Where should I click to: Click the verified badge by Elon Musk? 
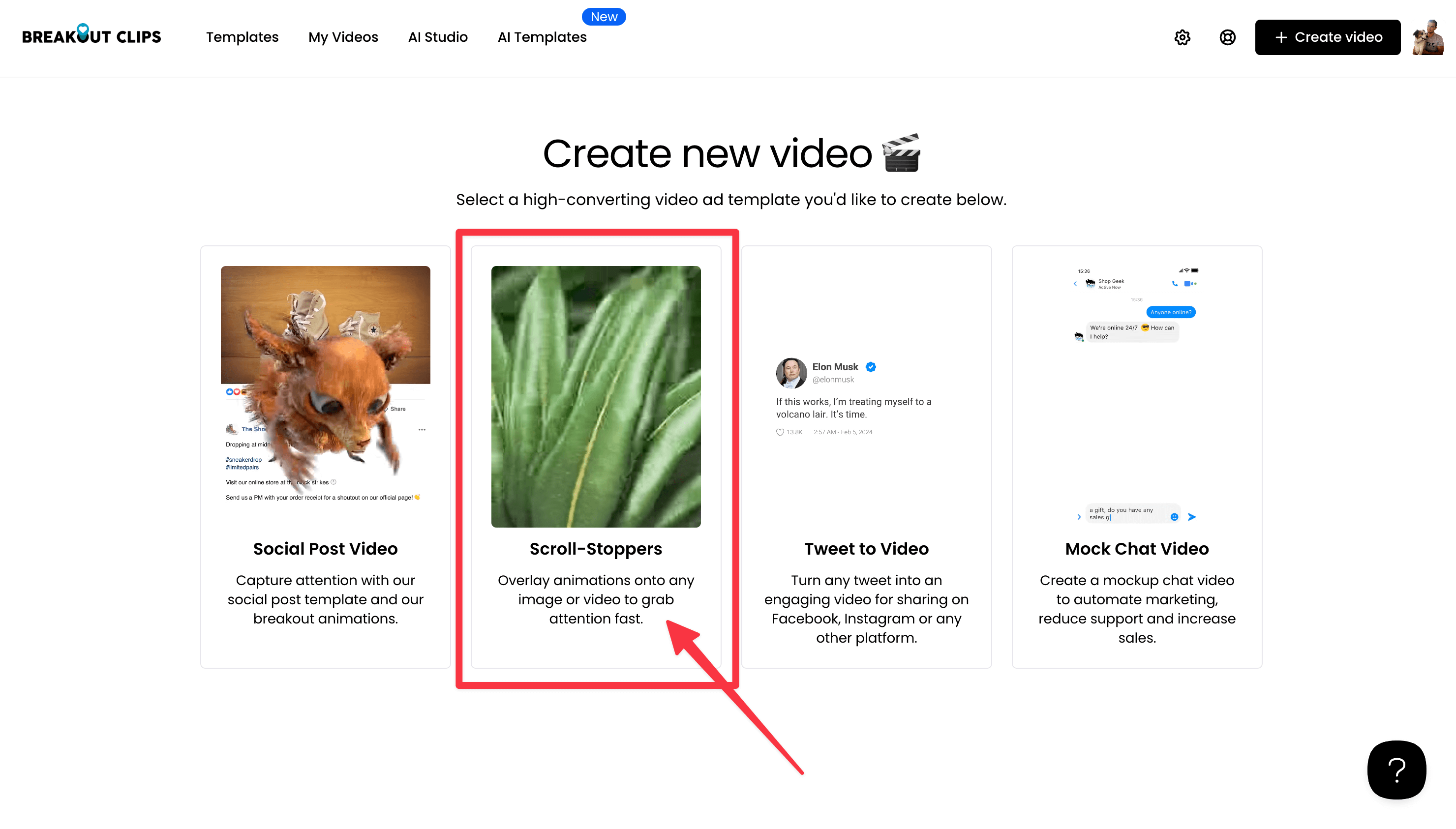871,367
